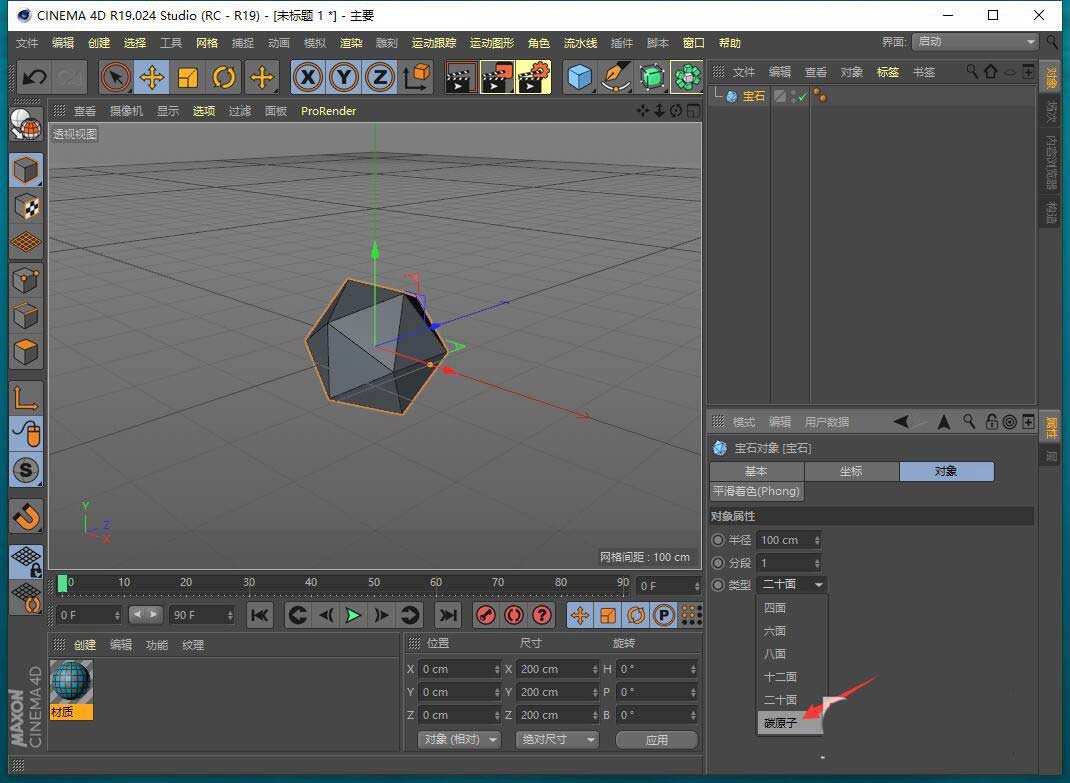Image resolution: width=1070 pixels, height=783 pixels.
Task: Toggle Snap magnet icon
Action: point(26,517)
